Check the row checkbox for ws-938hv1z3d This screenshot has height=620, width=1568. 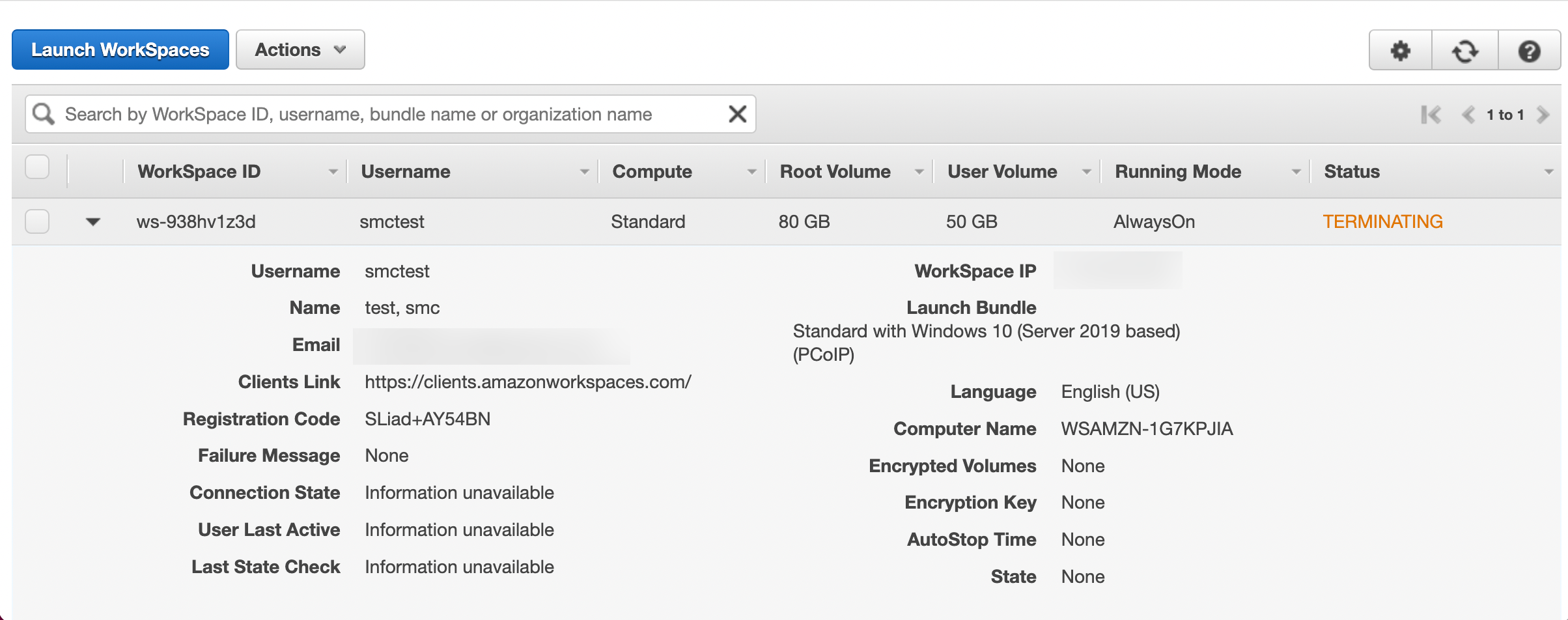37,221
